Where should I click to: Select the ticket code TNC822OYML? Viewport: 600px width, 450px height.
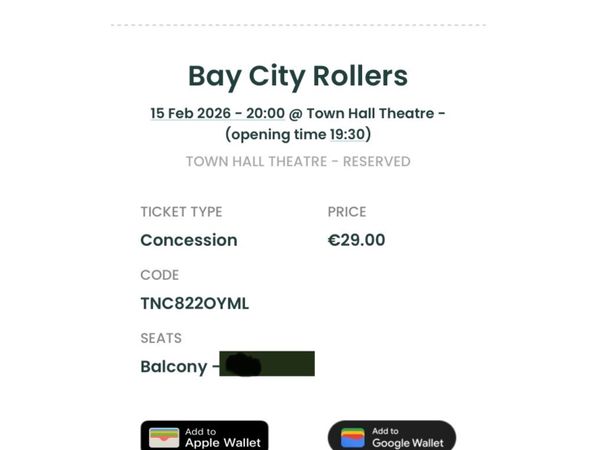pyautogui.click(x=194, y=303)
